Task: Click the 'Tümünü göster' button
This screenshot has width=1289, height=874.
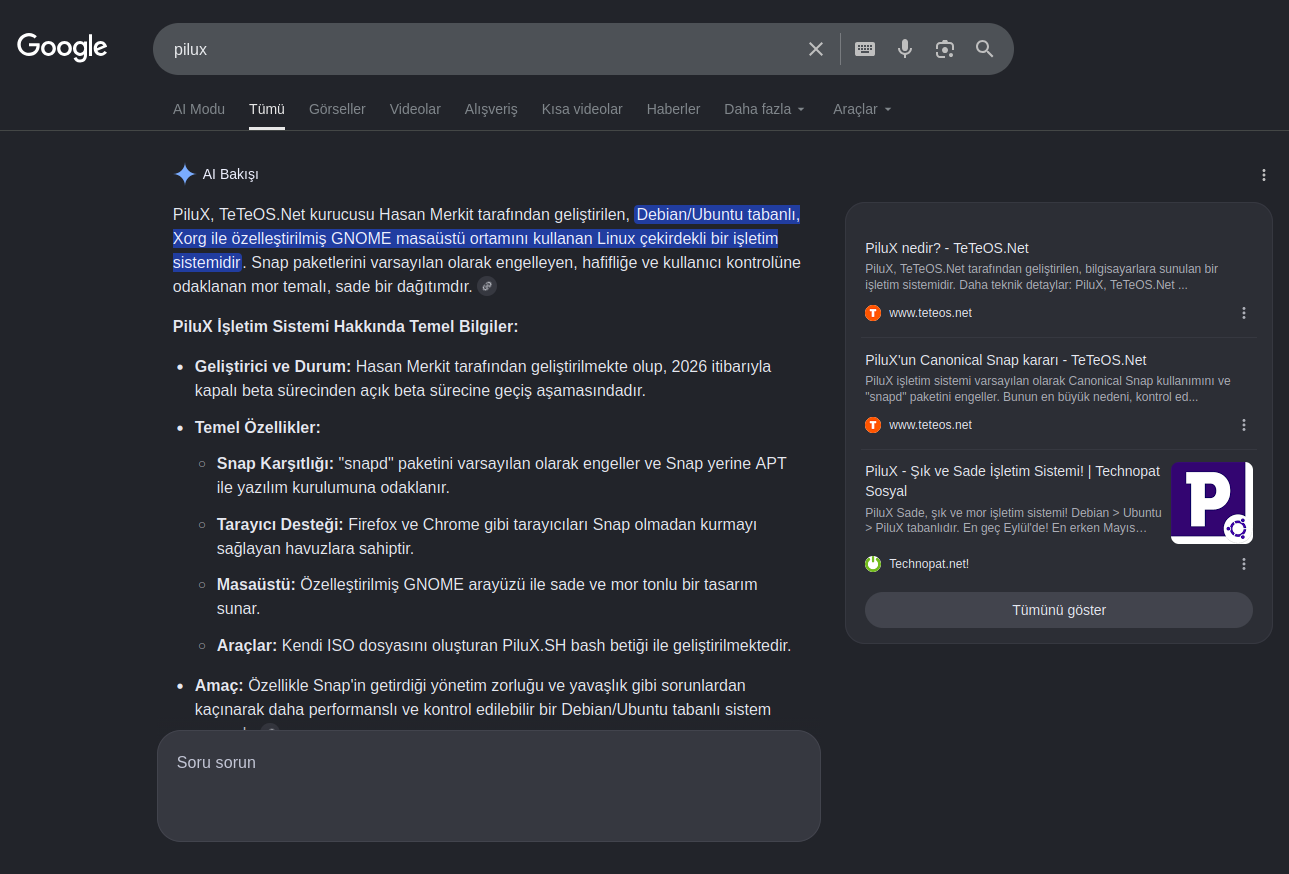Action: [x=1059, y=610]
